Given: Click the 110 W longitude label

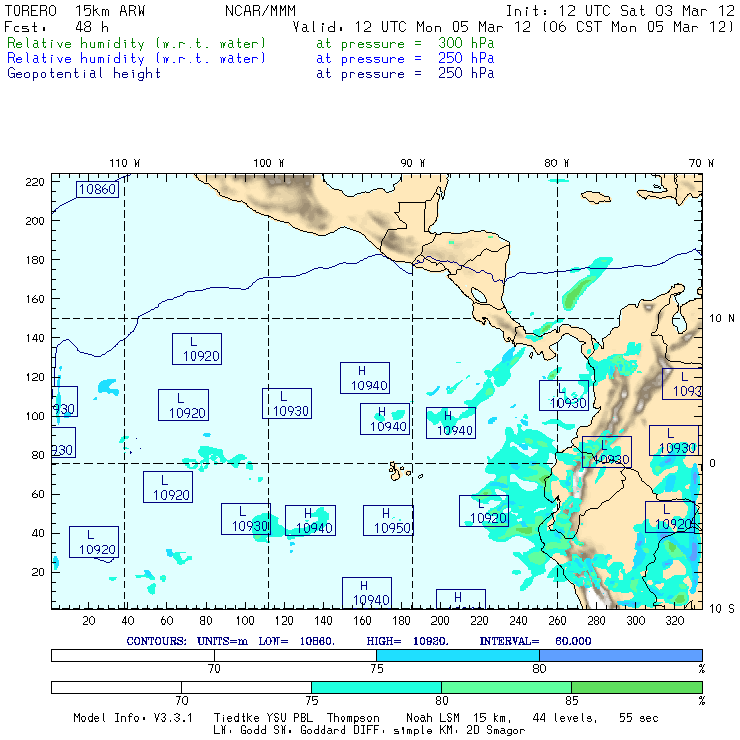Looking at the screenshot, I should (124, 163).
